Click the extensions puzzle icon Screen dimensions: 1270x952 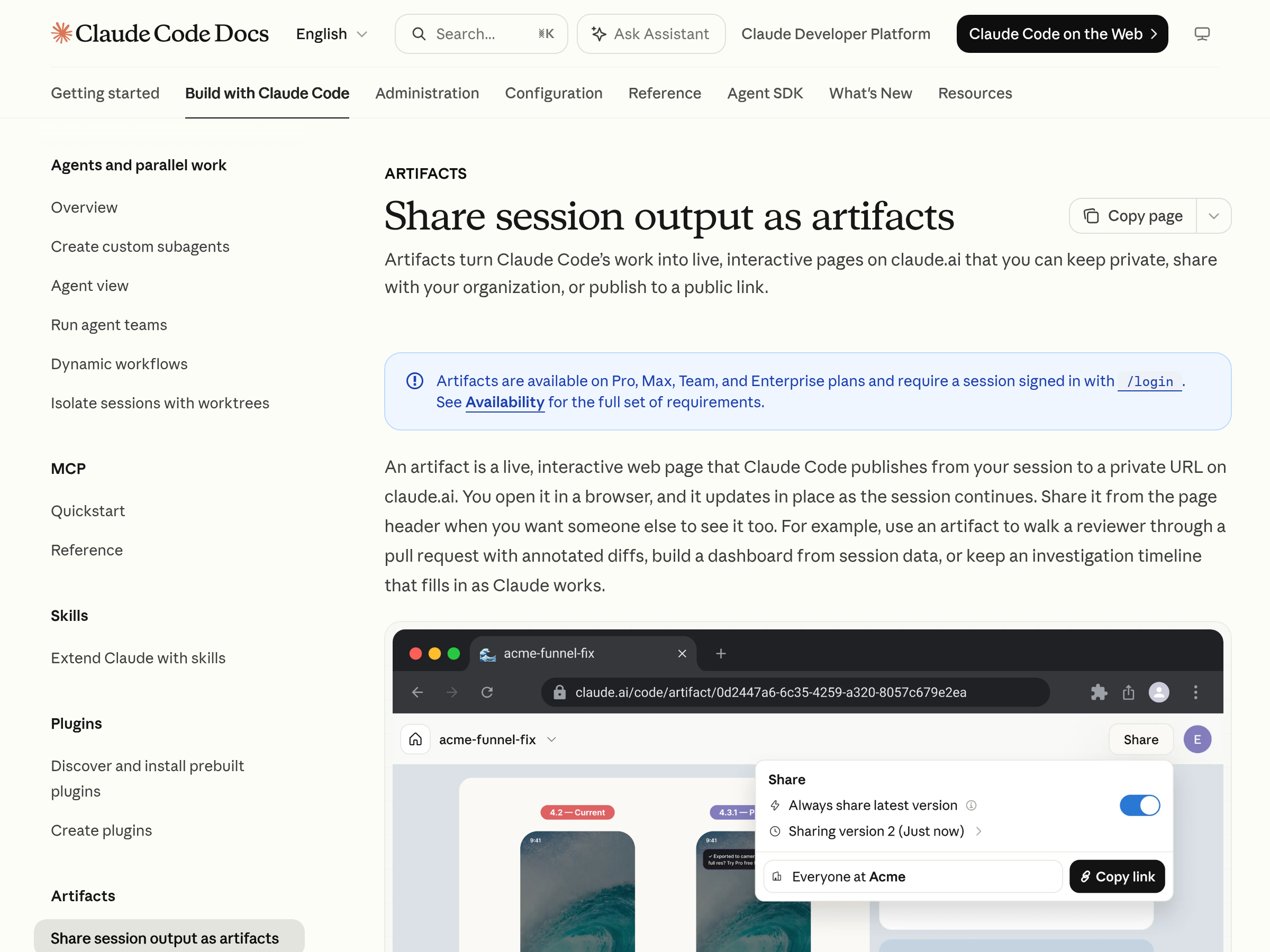pos(1099,693)
